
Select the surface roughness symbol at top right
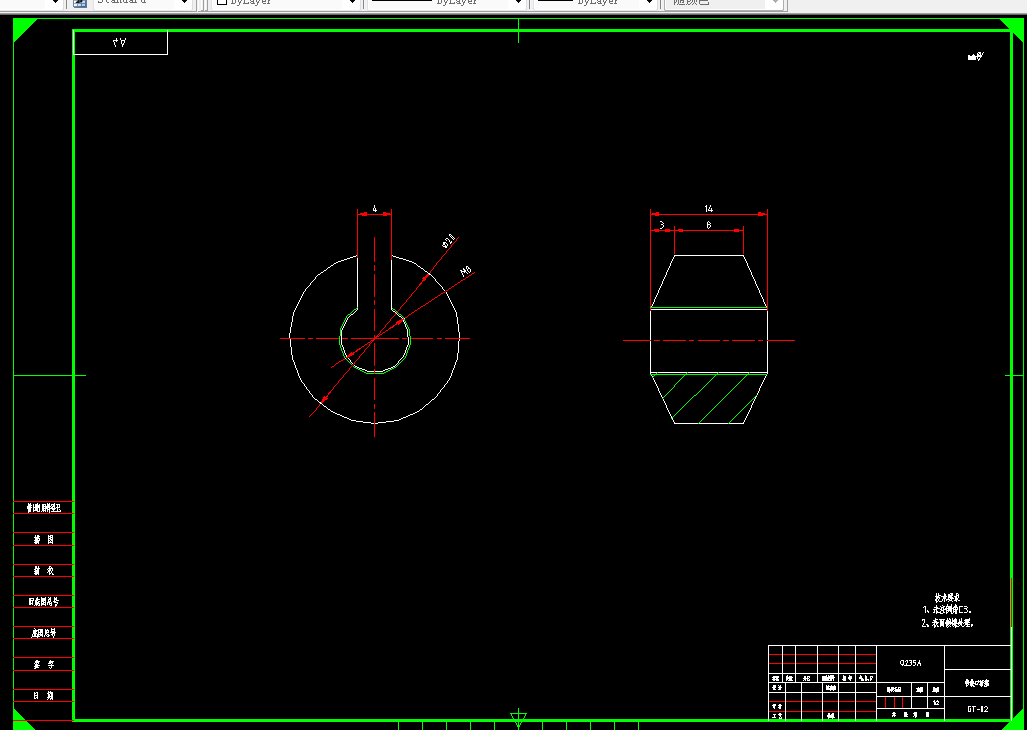[976, 57]
